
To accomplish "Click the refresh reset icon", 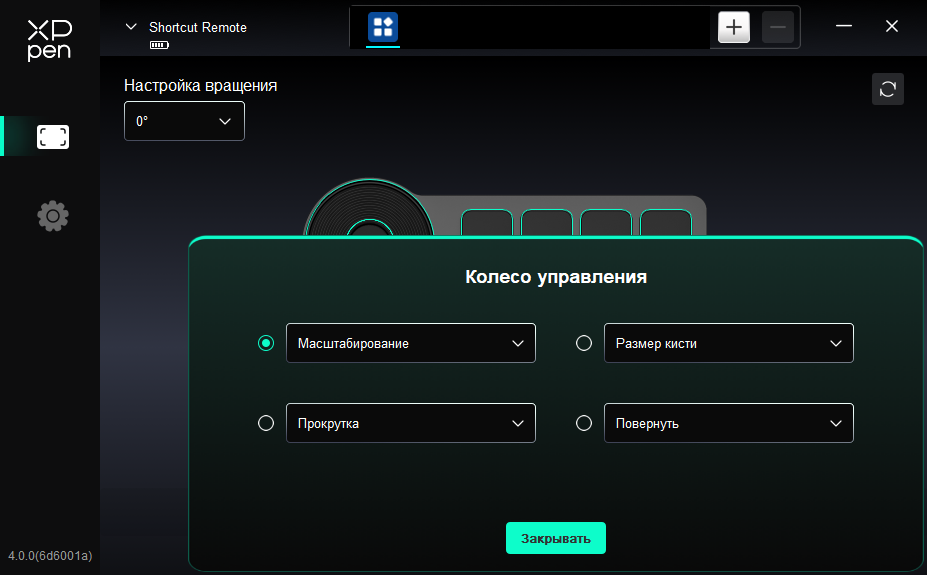I will [887, 89].
